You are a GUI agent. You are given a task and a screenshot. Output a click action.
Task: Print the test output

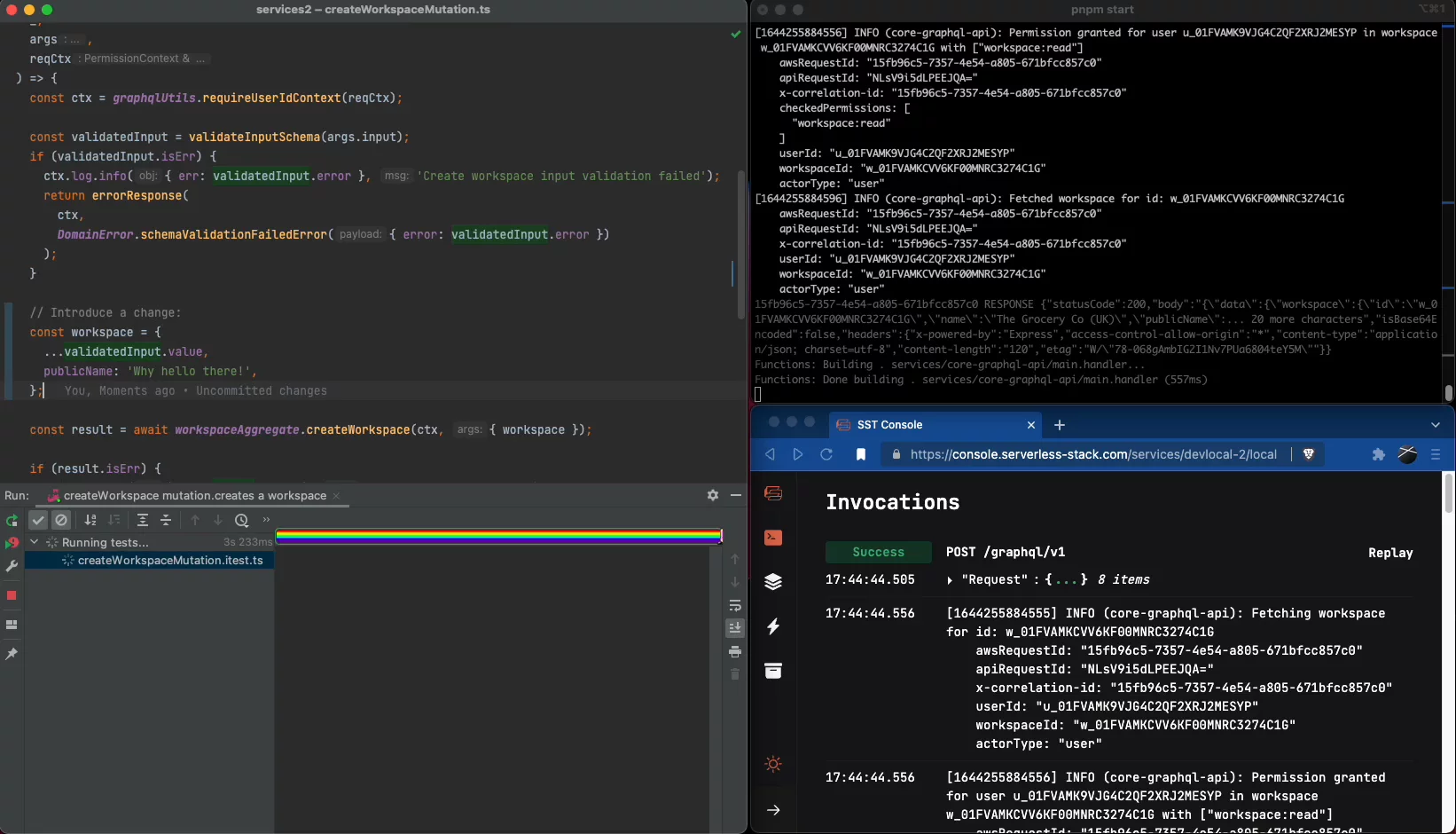point(735,651)
